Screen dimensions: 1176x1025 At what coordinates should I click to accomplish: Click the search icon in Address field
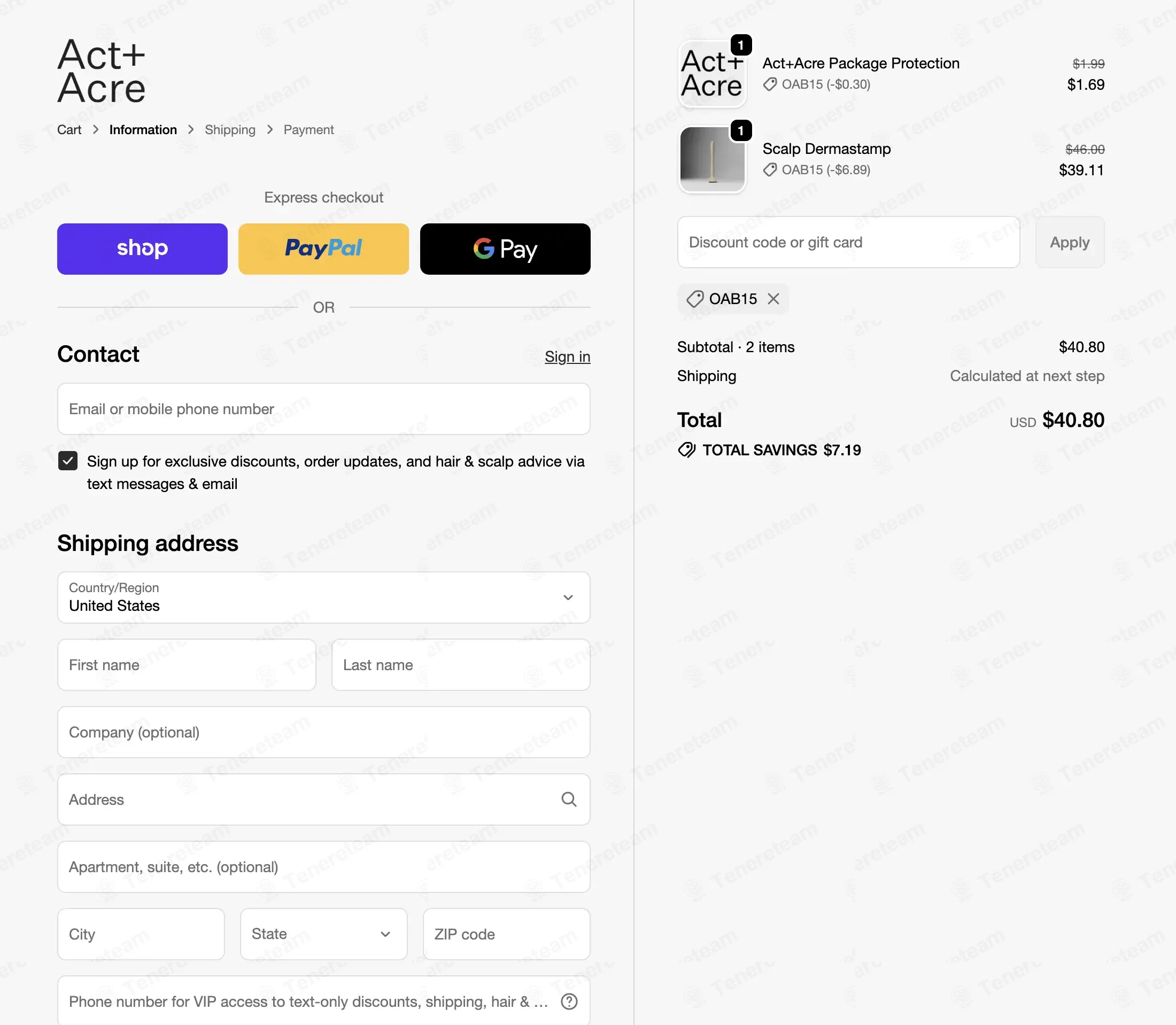[569, 799]
